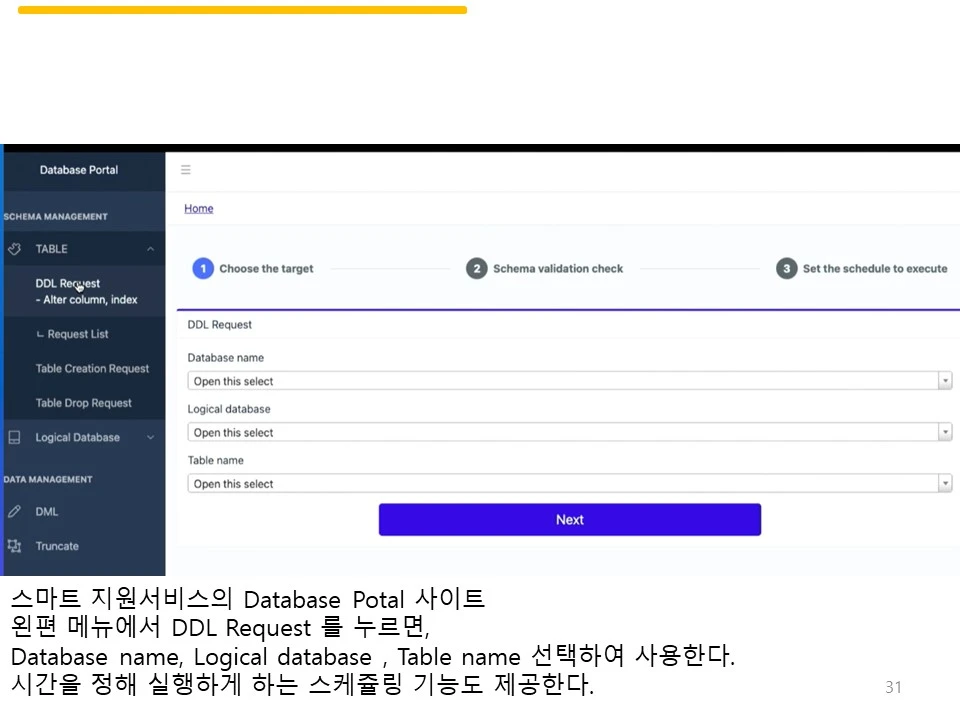Open the Database name select dropdown
The height and width of the screenshot is (720, 960).
[569, 381]
